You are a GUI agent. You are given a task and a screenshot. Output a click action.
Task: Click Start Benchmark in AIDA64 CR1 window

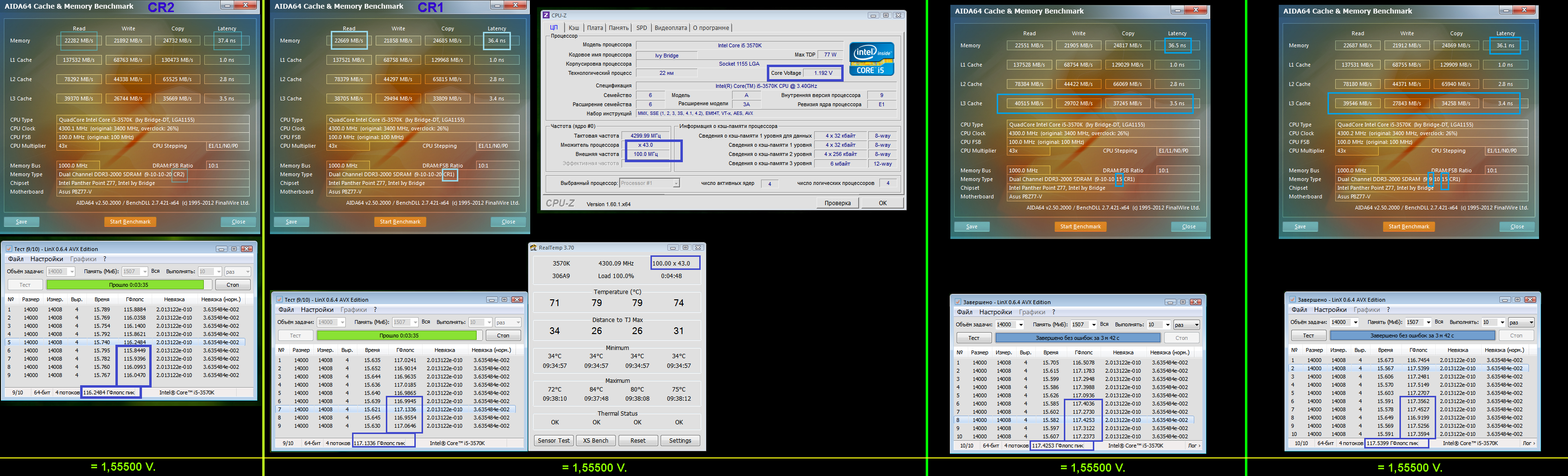click(x=400, y=222)
